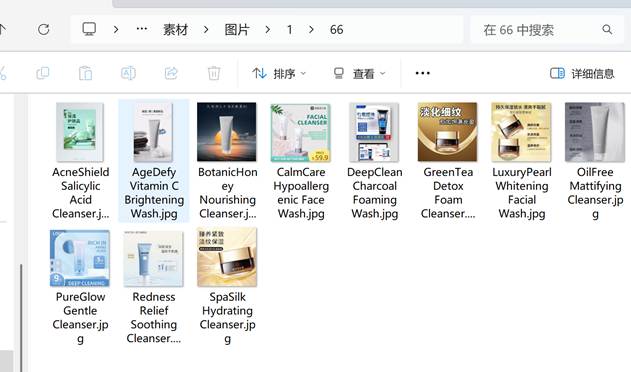
Task: Click the refresh icon in the address bar
Action: click(x=43, y=29)
